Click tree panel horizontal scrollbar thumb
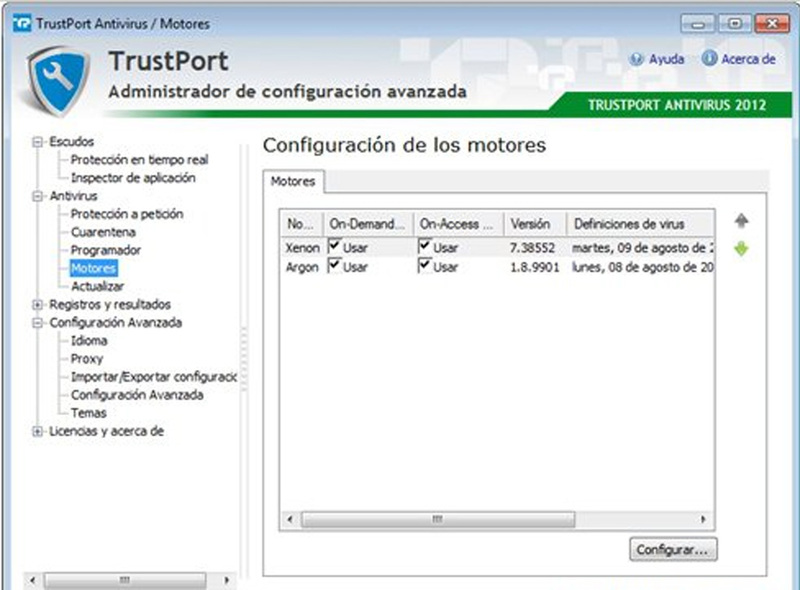The image size is (800, 590). [125, 580]
